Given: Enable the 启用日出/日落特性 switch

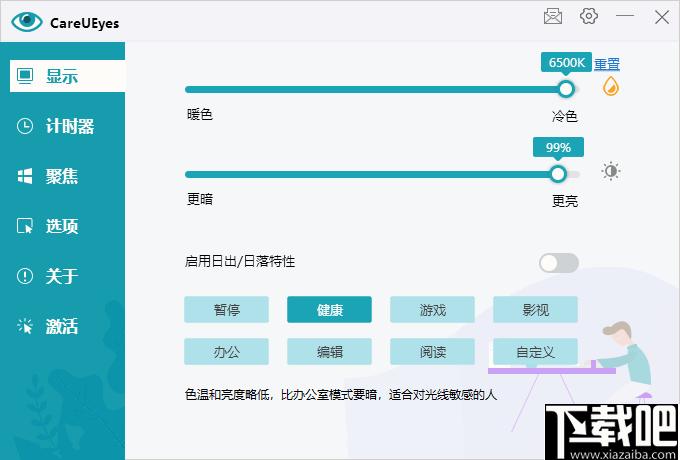Looking at the screenshot, I should click(x=559, y=263).
